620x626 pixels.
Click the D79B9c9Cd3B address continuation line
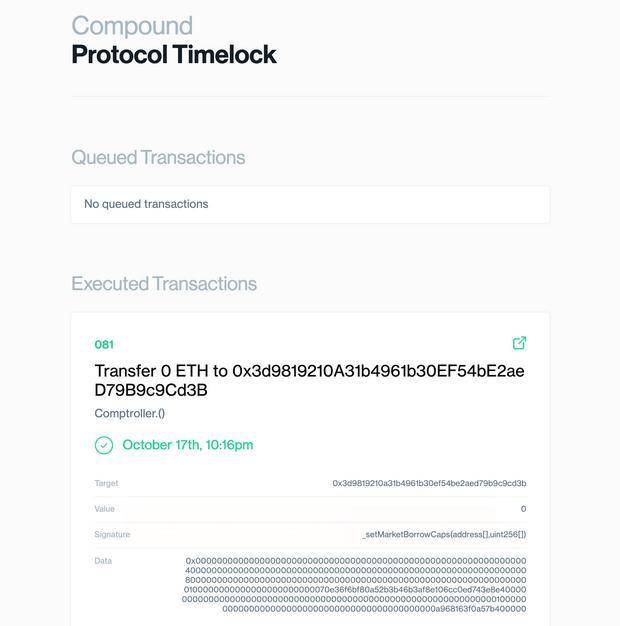(151, 390)
